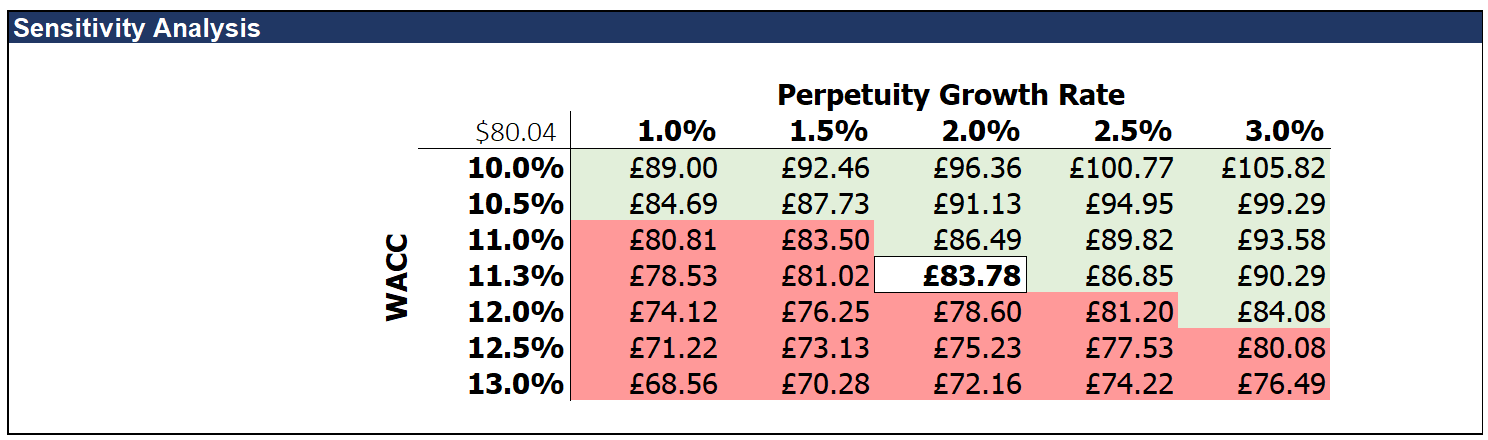Select the £68.56 value cell
Image resolution: width=1488 pixels, height=440 pixels.
point(674,384)
